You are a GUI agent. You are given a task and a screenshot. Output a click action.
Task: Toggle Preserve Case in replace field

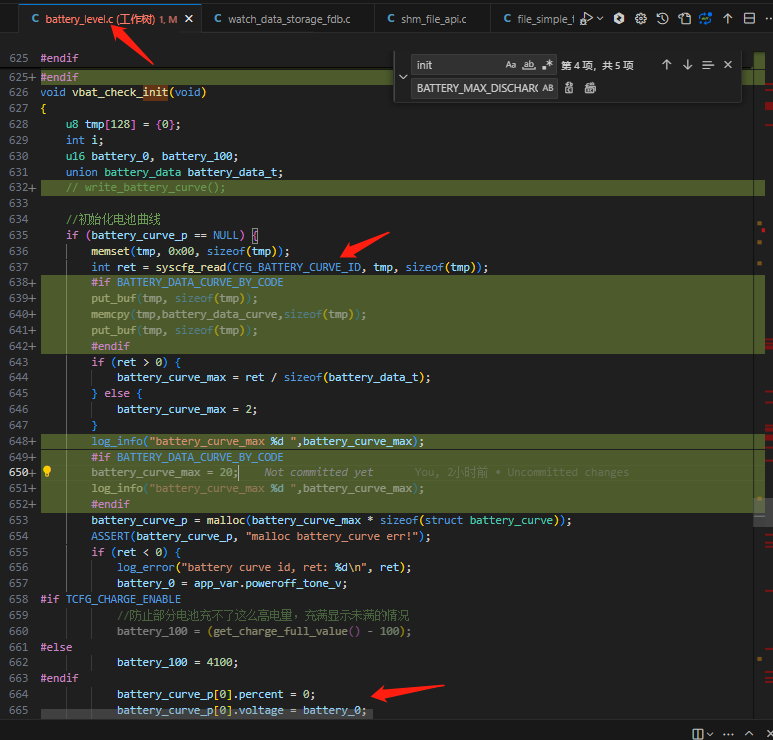[x=548, y=88]
